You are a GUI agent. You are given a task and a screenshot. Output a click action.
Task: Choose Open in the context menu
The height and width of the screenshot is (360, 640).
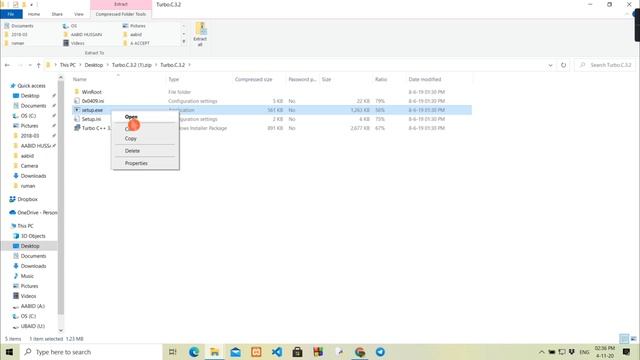coord(131,117)
